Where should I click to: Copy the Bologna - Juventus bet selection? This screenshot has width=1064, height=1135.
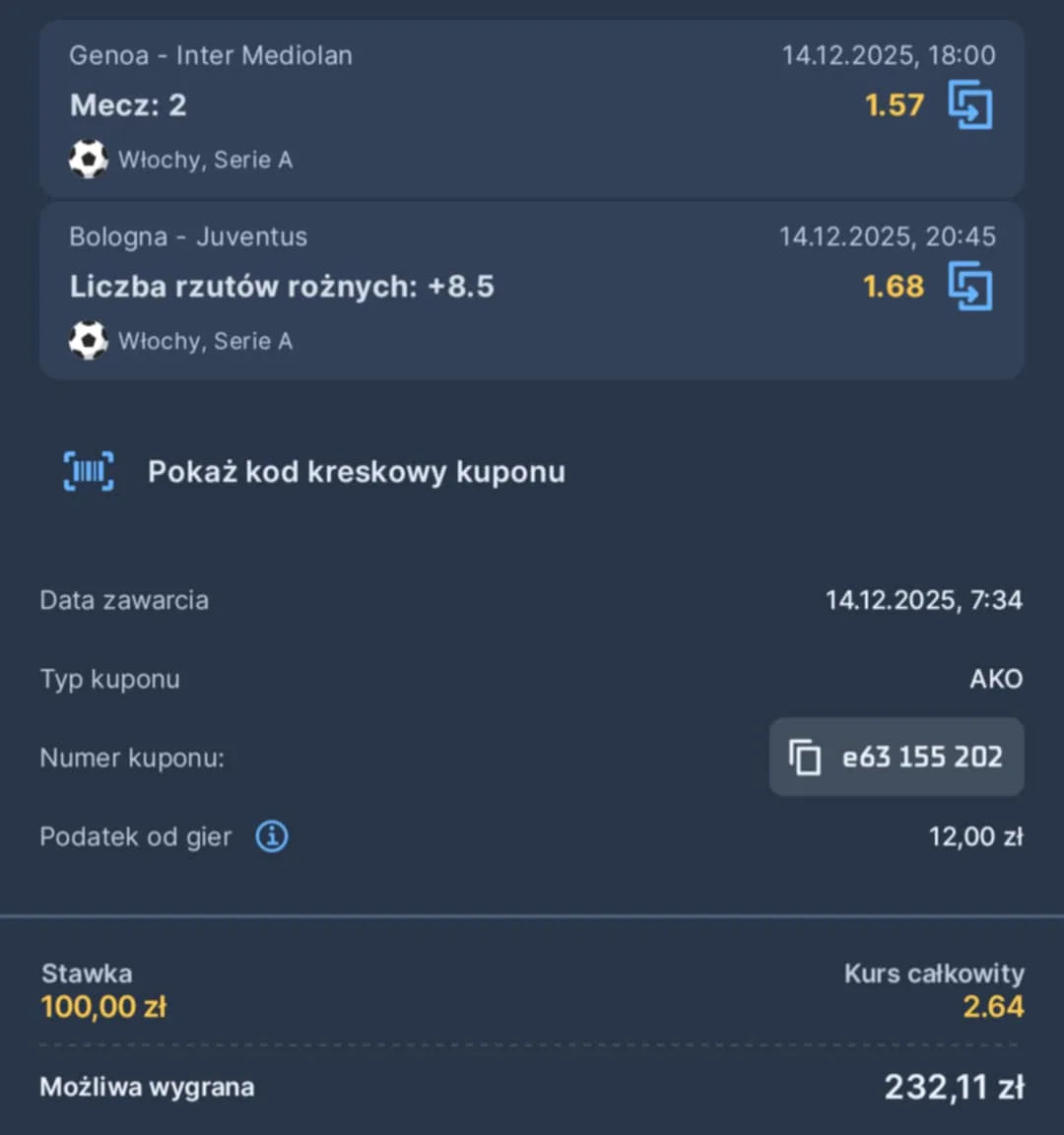point(970,287)
